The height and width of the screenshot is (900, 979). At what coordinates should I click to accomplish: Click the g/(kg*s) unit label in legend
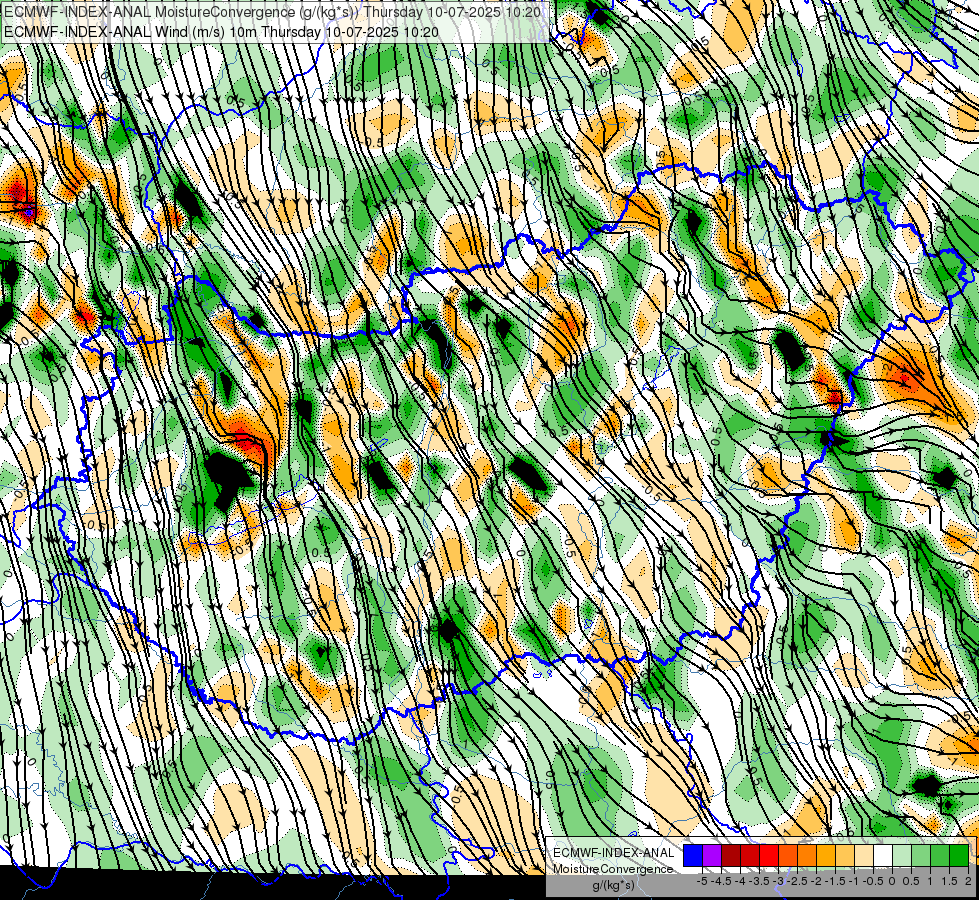click(613, 886)
